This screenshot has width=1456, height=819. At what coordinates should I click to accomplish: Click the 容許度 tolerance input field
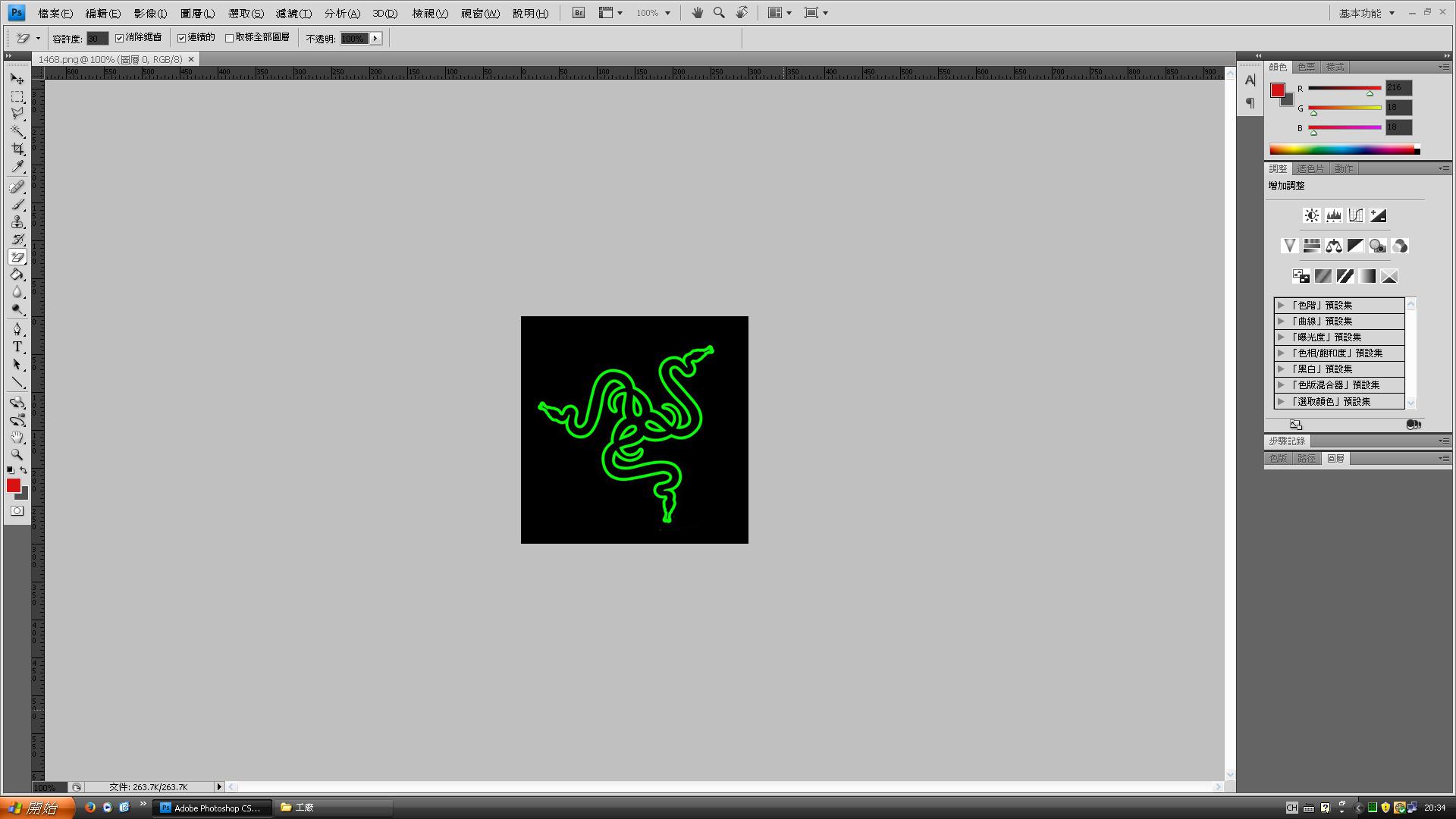(97, 38)
